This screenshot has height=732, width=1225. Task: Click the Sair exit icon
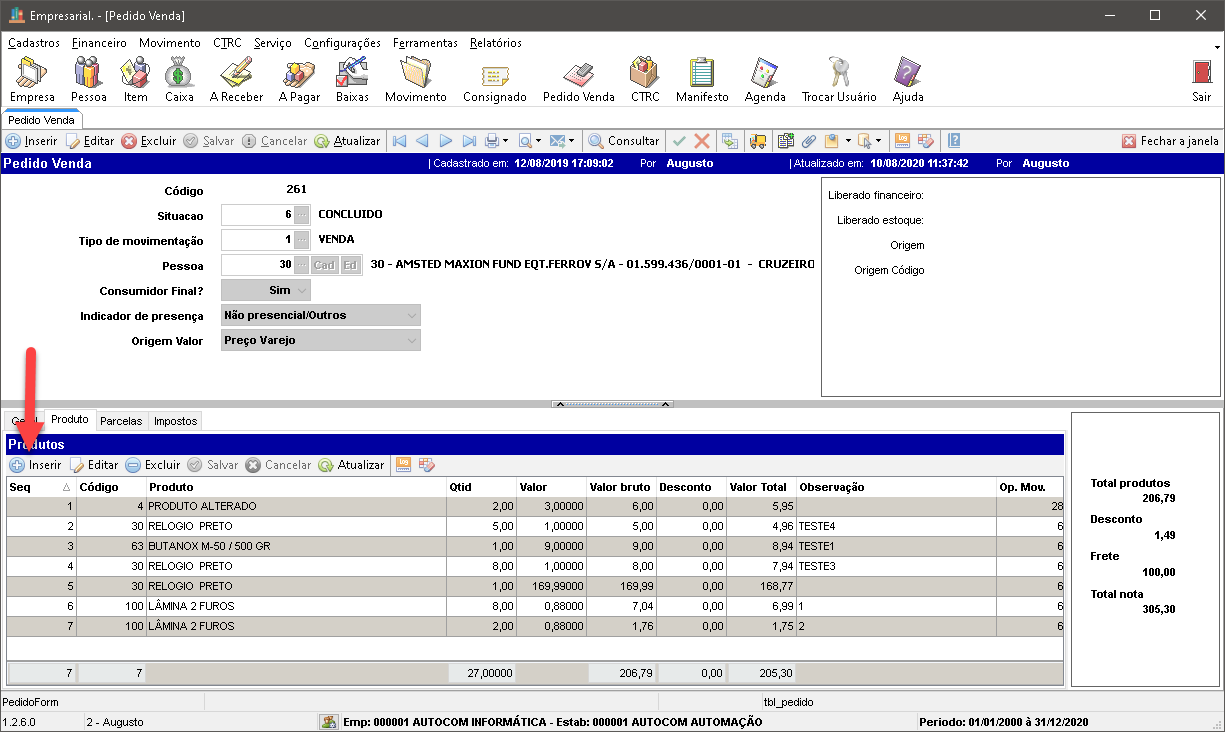pyautogui.click(x=1201, y=78)
